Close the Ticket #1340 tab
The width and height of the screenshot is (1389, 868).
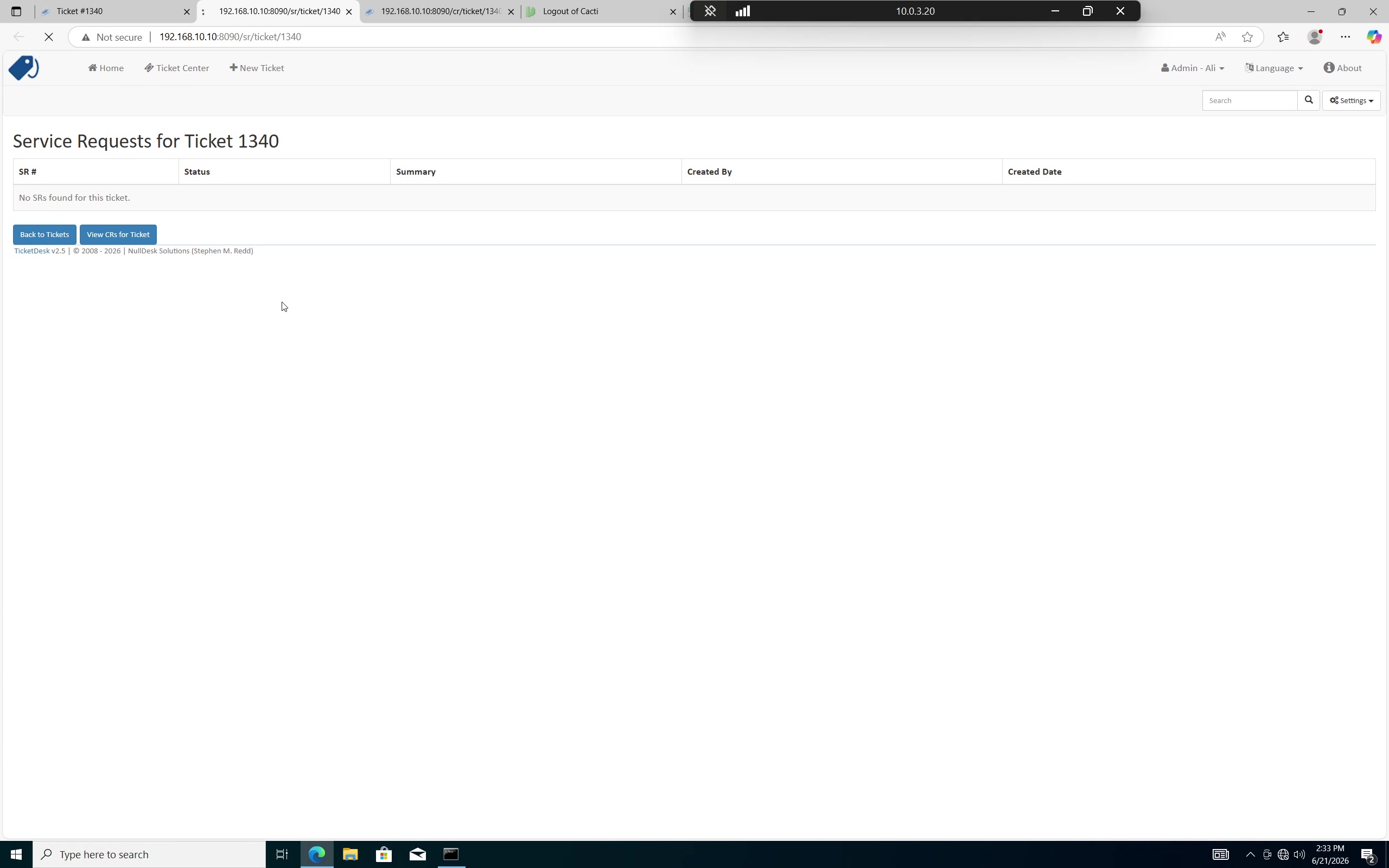[x=187, y=11]
